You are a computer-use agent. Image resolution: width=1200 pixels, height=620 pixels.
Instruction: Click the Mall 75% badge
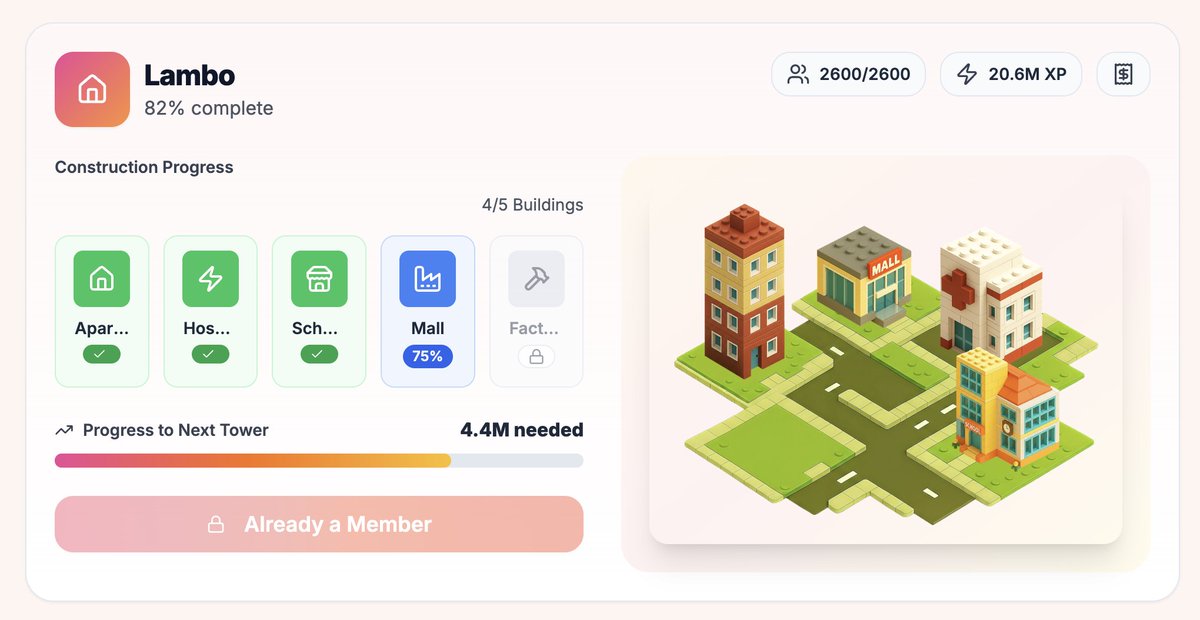(428, 356)
